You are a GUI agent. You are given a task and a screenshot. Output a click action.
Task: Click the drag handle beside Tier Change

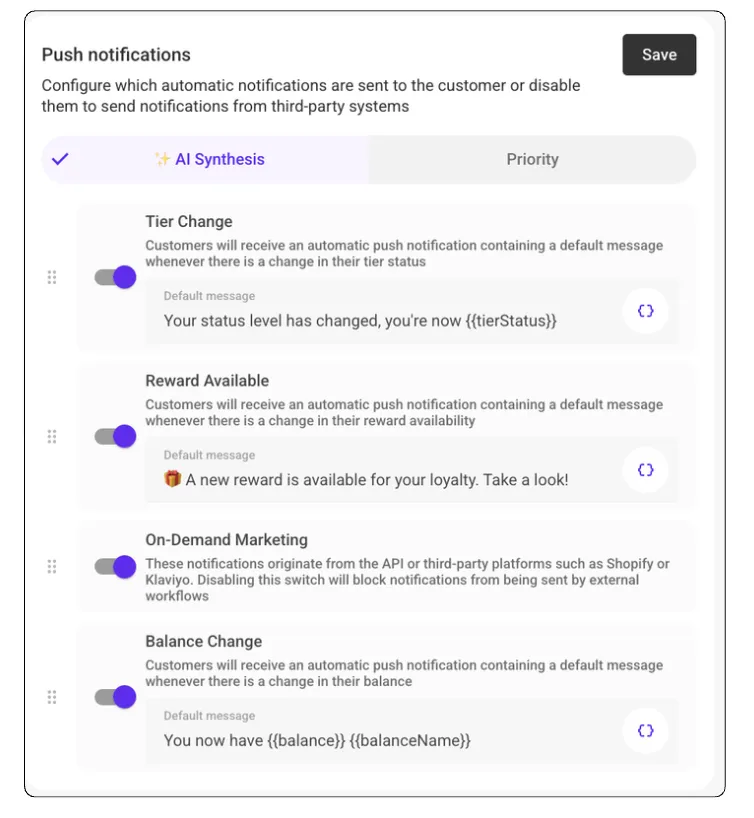[52, 277]
